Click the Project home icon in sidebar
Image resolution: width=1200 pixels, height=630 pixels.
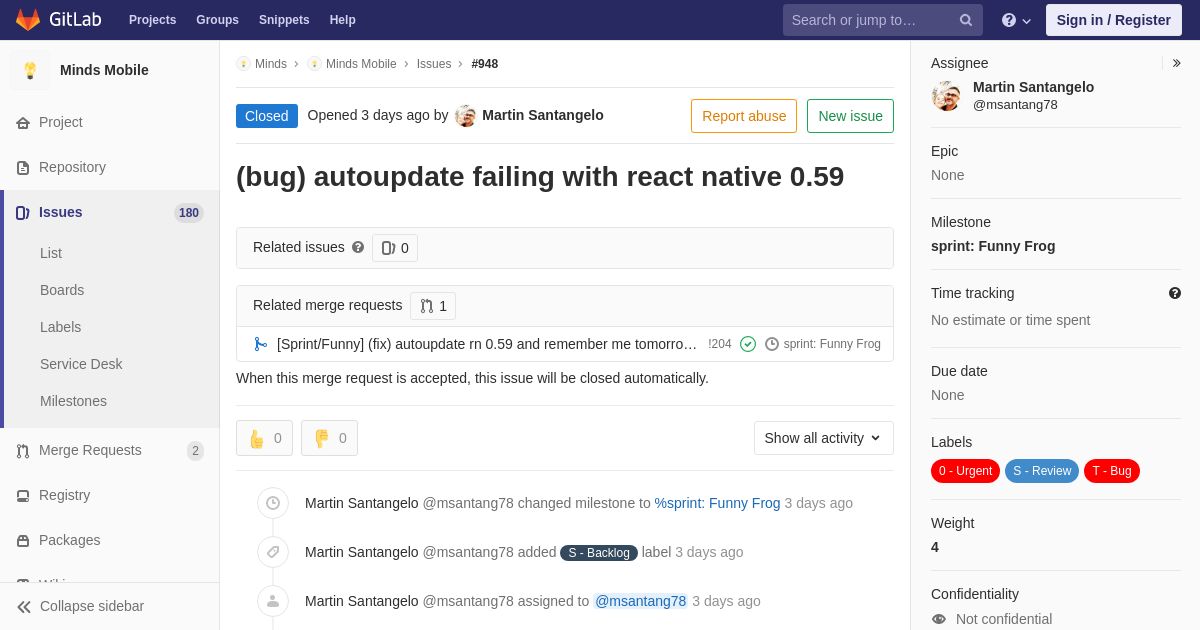pos(23,123)
